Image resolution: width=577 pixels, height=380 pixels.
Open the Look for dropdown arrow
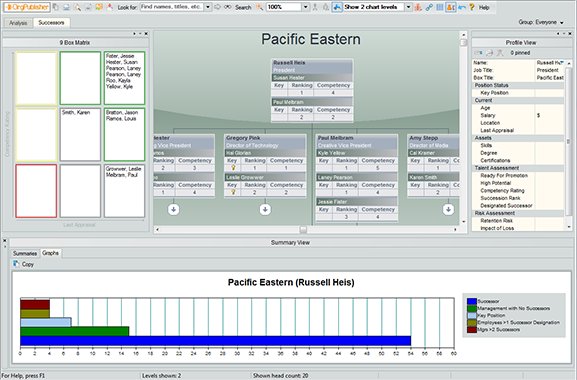coord(208,7)
